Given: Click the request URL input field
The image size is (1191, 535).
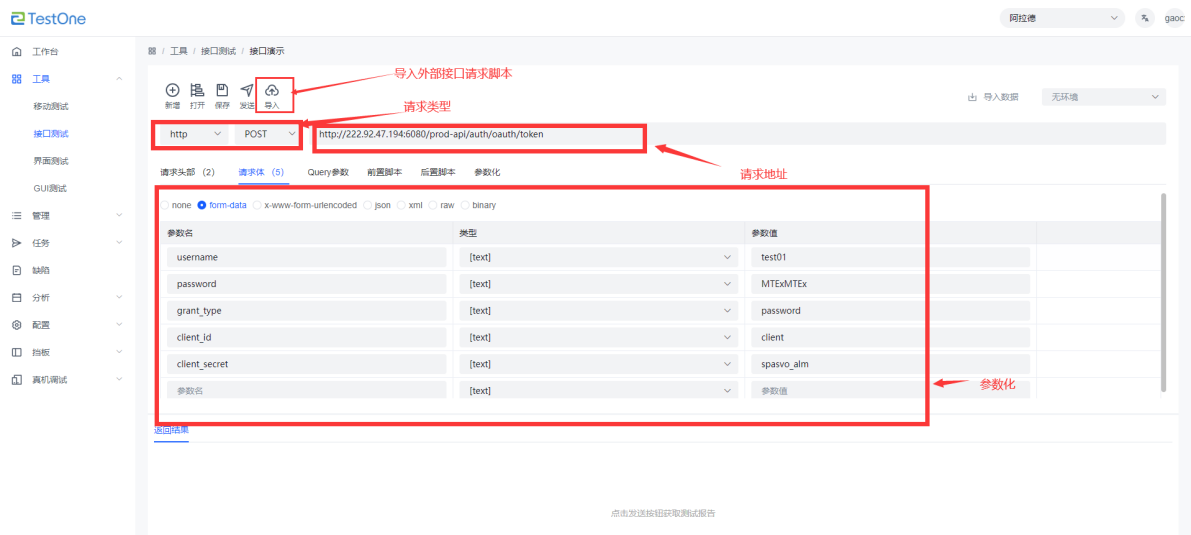Looking at the screenshot, I should [480, 134].
